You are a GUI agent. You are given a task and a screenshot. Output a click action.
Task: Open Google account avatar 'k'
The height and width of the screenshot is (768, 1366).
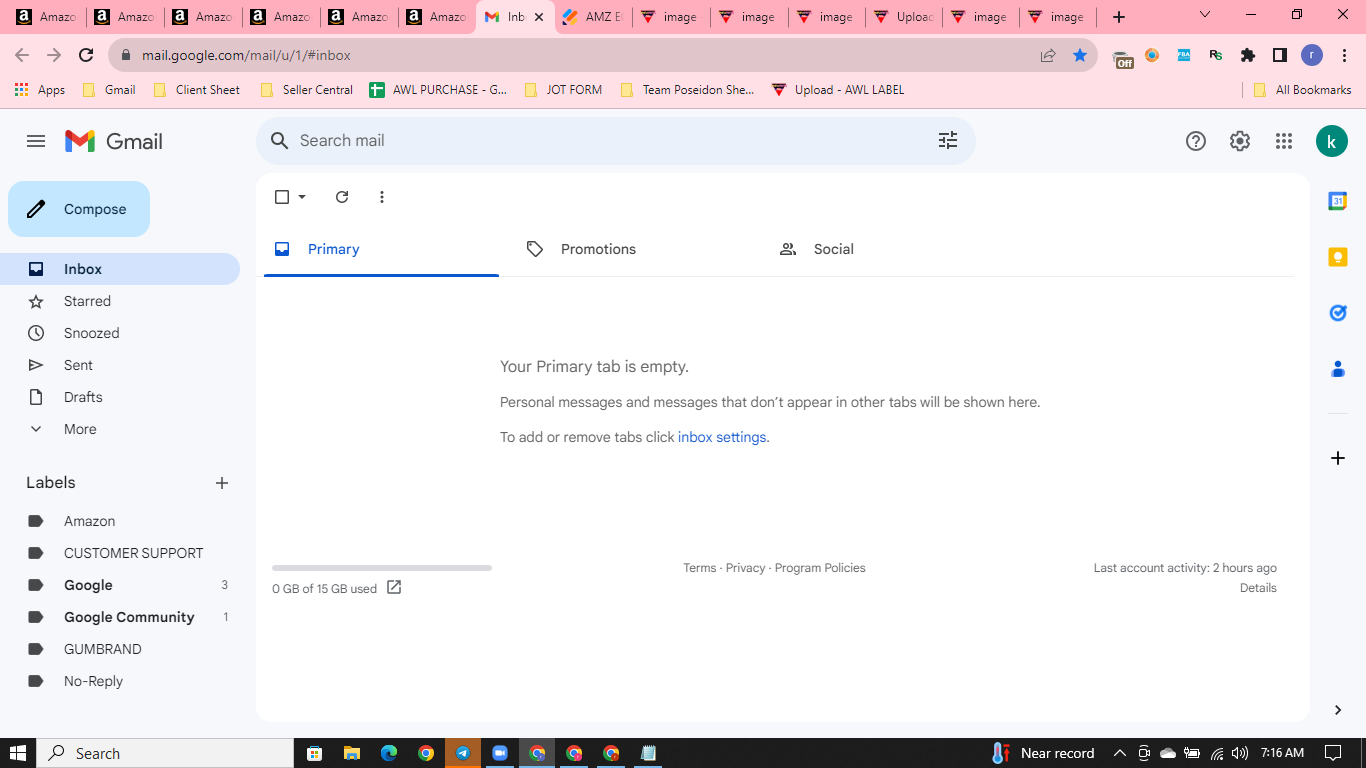pos(1332,141)
